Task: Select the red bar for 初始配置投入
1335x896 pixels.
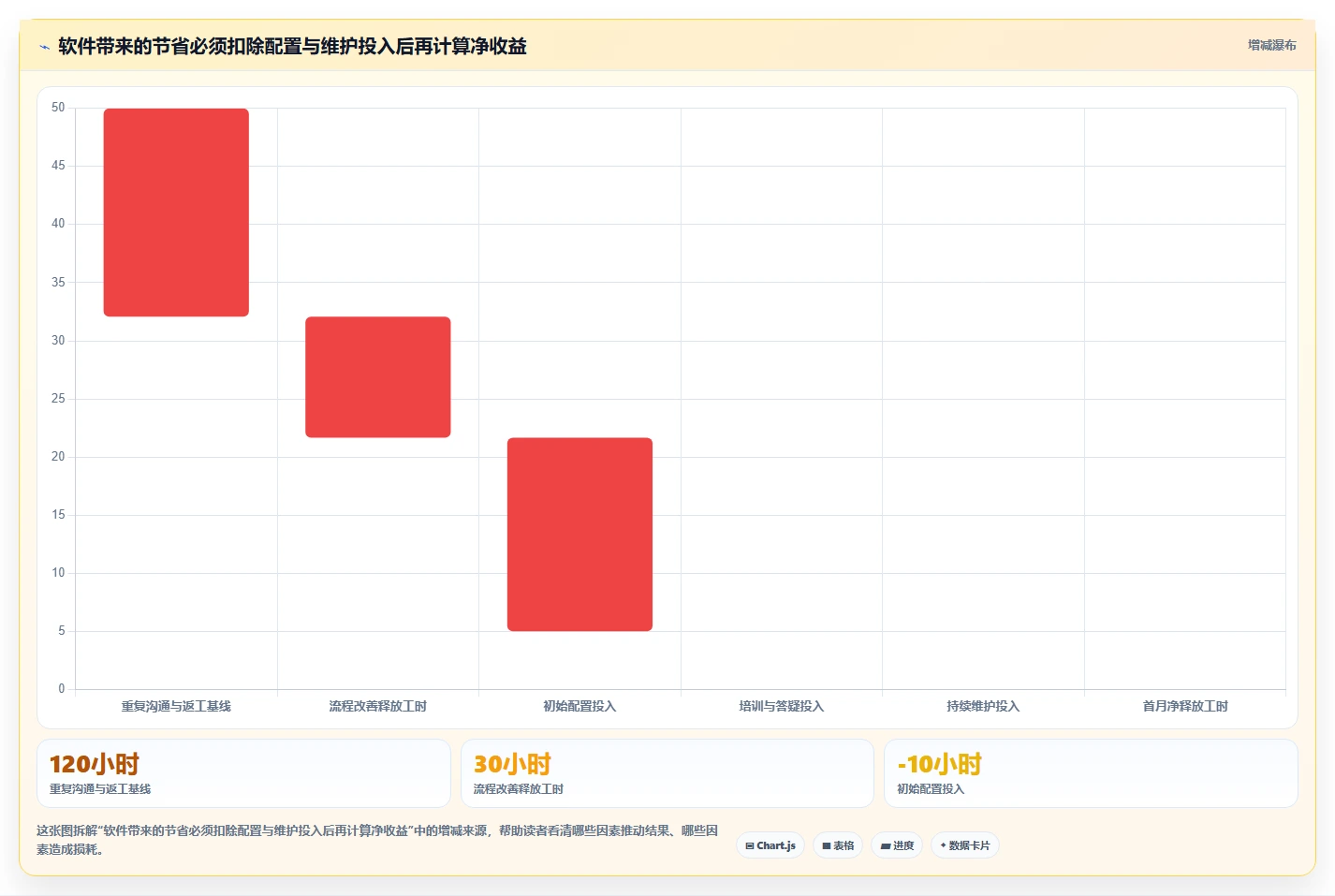Action: [579, 535]
